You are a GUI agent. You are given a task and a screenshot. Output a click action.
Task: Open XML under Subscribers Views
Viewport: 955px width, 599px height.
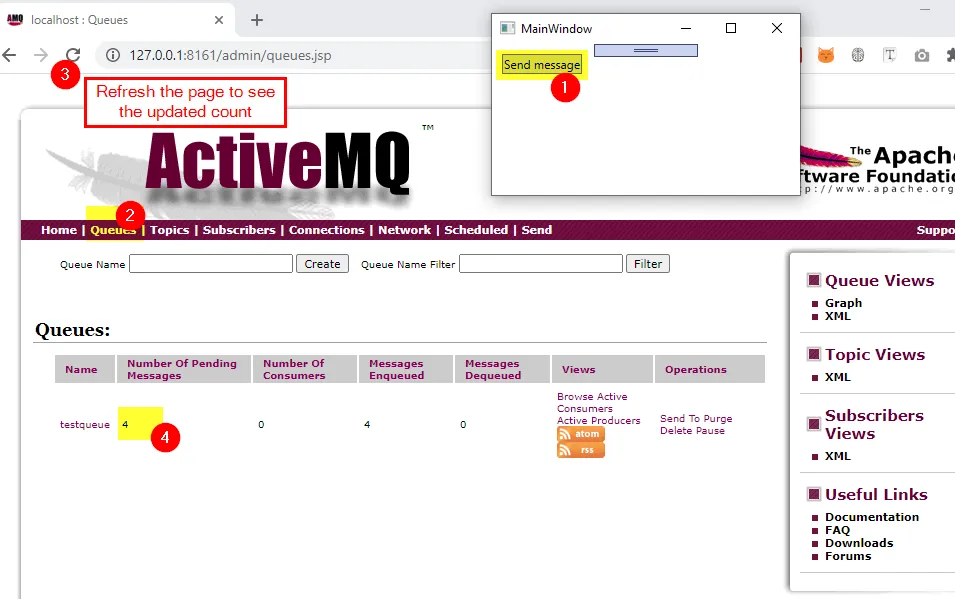click(x=837, y=456)
